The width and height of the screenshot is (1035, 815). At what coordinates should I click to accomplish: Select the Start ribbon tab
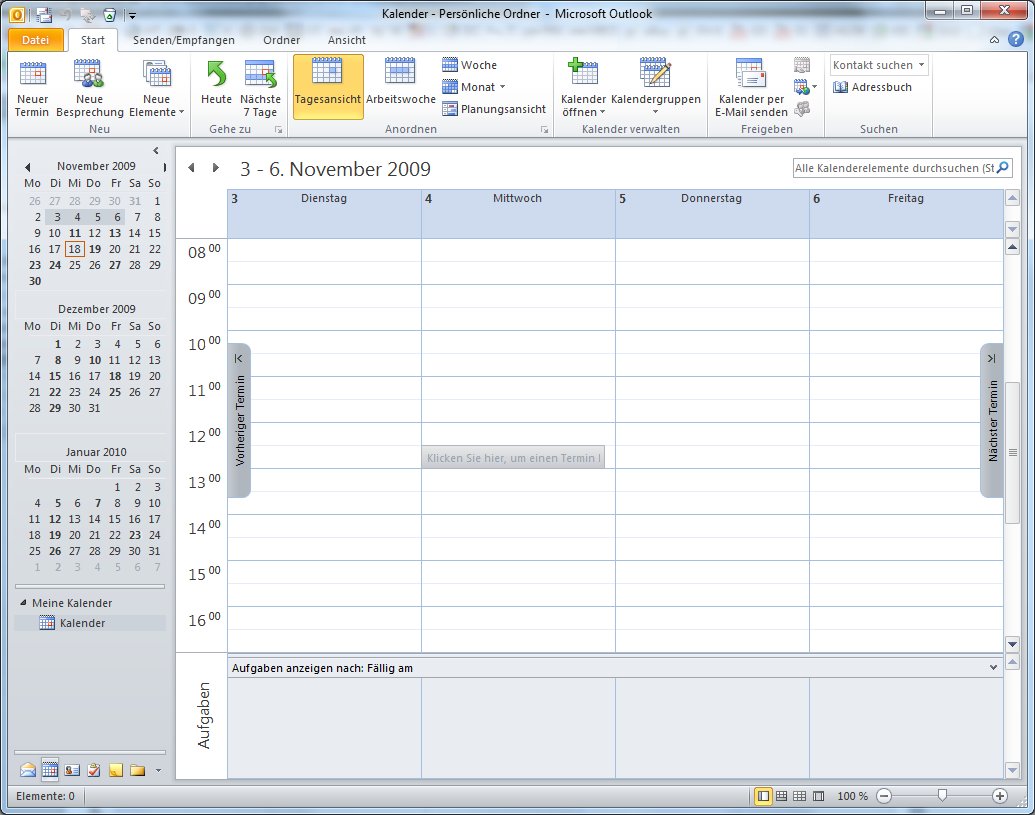point(93,40)
